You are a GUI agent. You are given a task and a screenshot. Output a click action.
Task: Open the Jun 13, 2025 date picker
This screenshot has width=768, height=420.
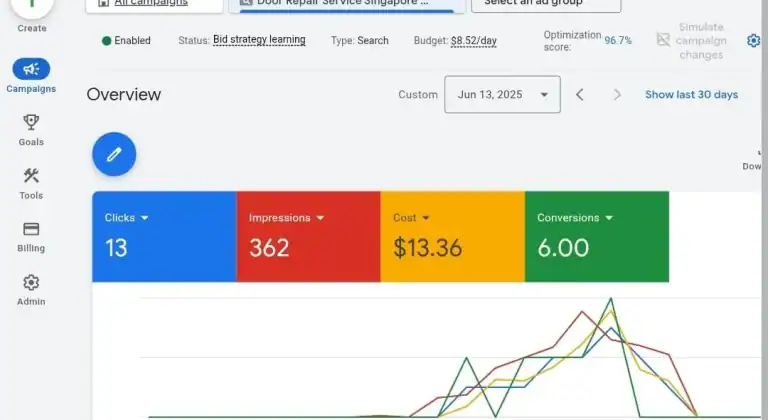[x=502, y=95]
